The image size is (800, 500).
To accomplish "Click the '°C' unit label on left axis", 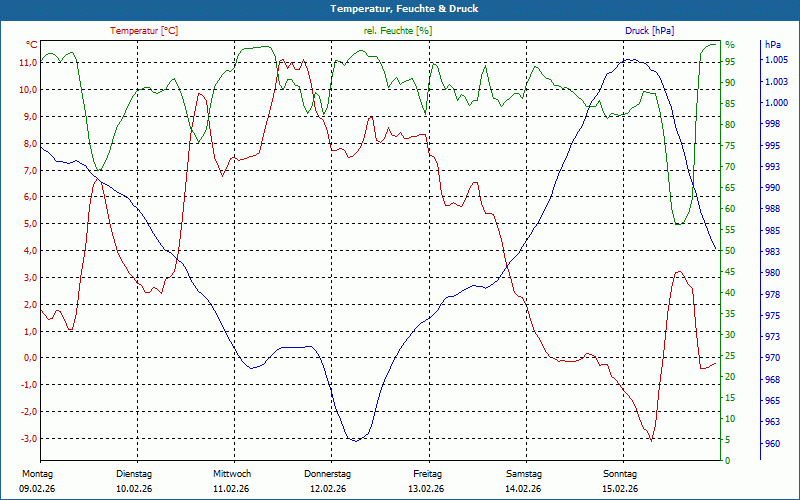I will [31, 45].
